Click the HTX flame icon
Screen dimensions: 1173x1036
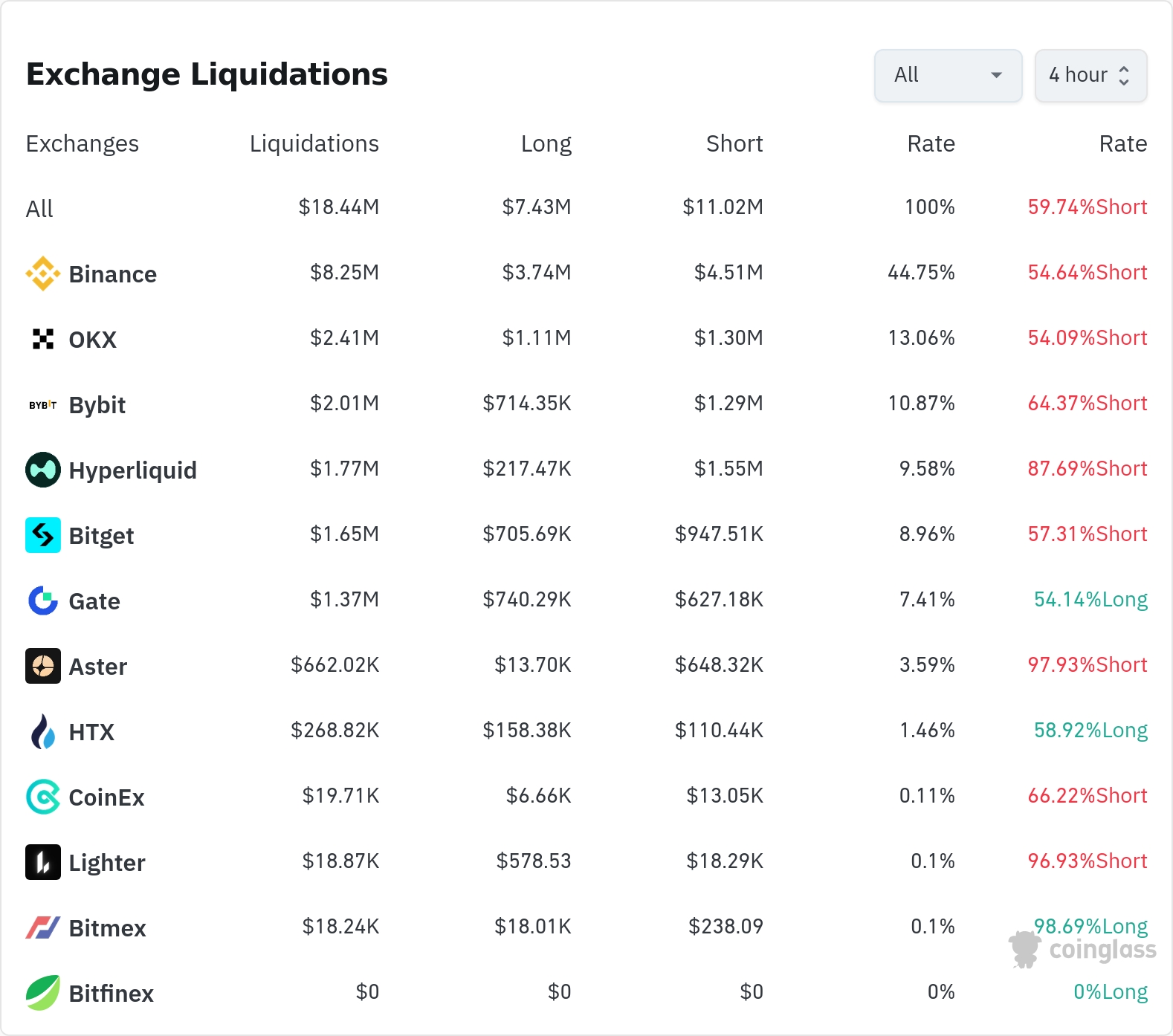click(x=43, y=731)
